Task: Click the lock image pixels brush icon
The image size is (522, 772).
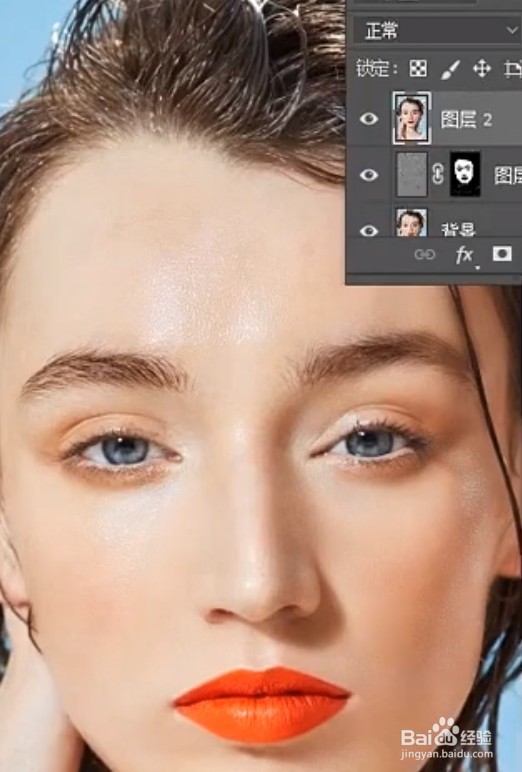Action: tap(450, 69)
